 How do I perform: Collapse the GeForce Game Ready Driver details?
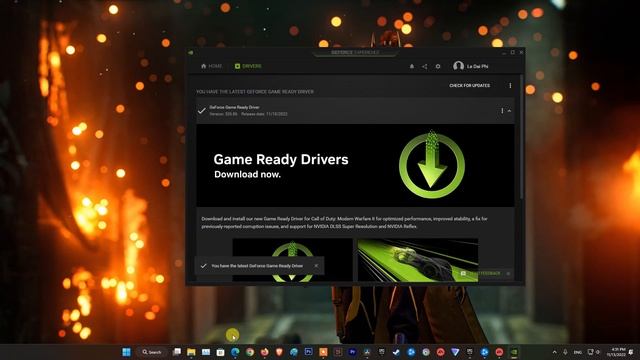click(x=509, y=111)
